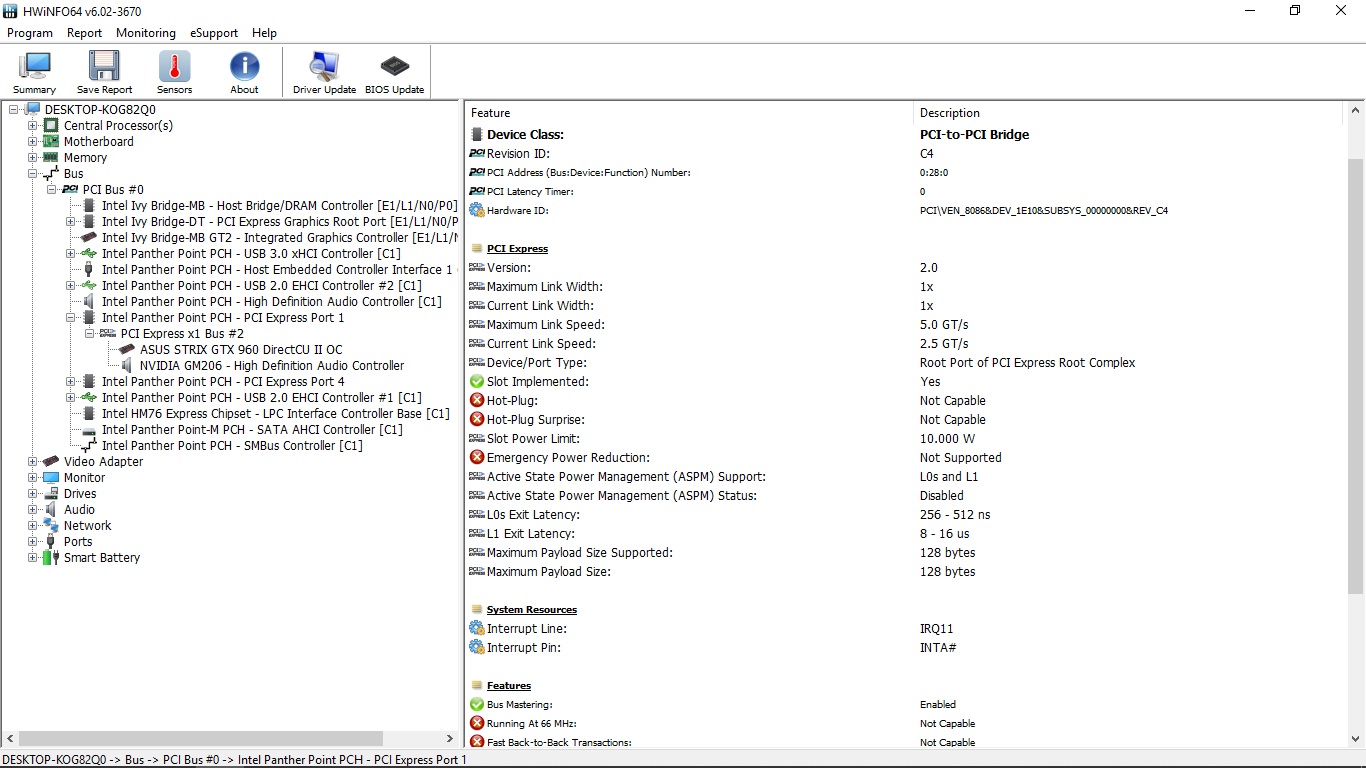
Task: Open the Summary toolbar icon
Action: point(34,66)
